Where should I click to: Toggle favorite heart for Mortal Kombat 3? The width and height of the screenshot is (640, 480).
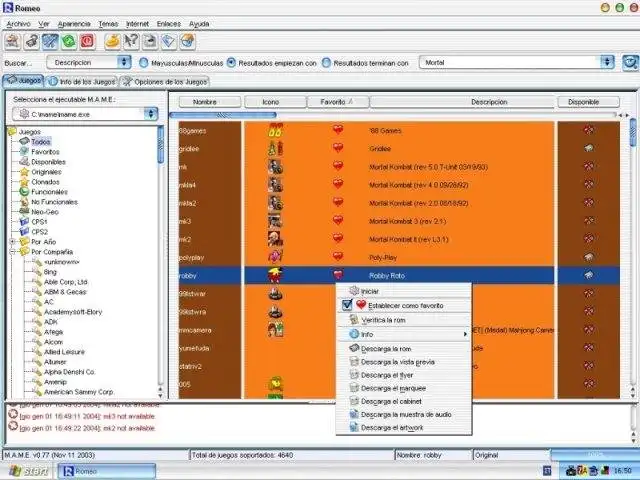pyautogui.click(x=338, y=220)
